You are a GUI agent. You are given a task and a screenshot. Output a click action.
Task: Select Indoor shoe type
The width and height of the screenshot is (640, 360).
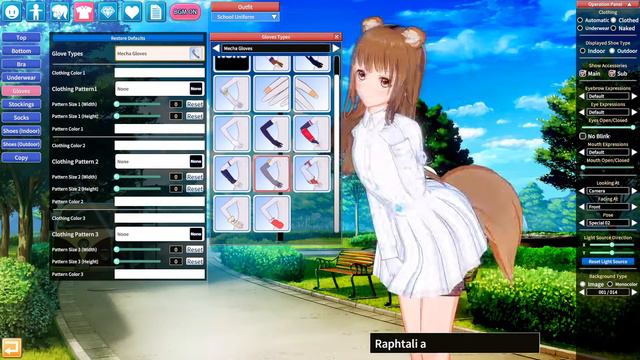[x=582, y=51]
